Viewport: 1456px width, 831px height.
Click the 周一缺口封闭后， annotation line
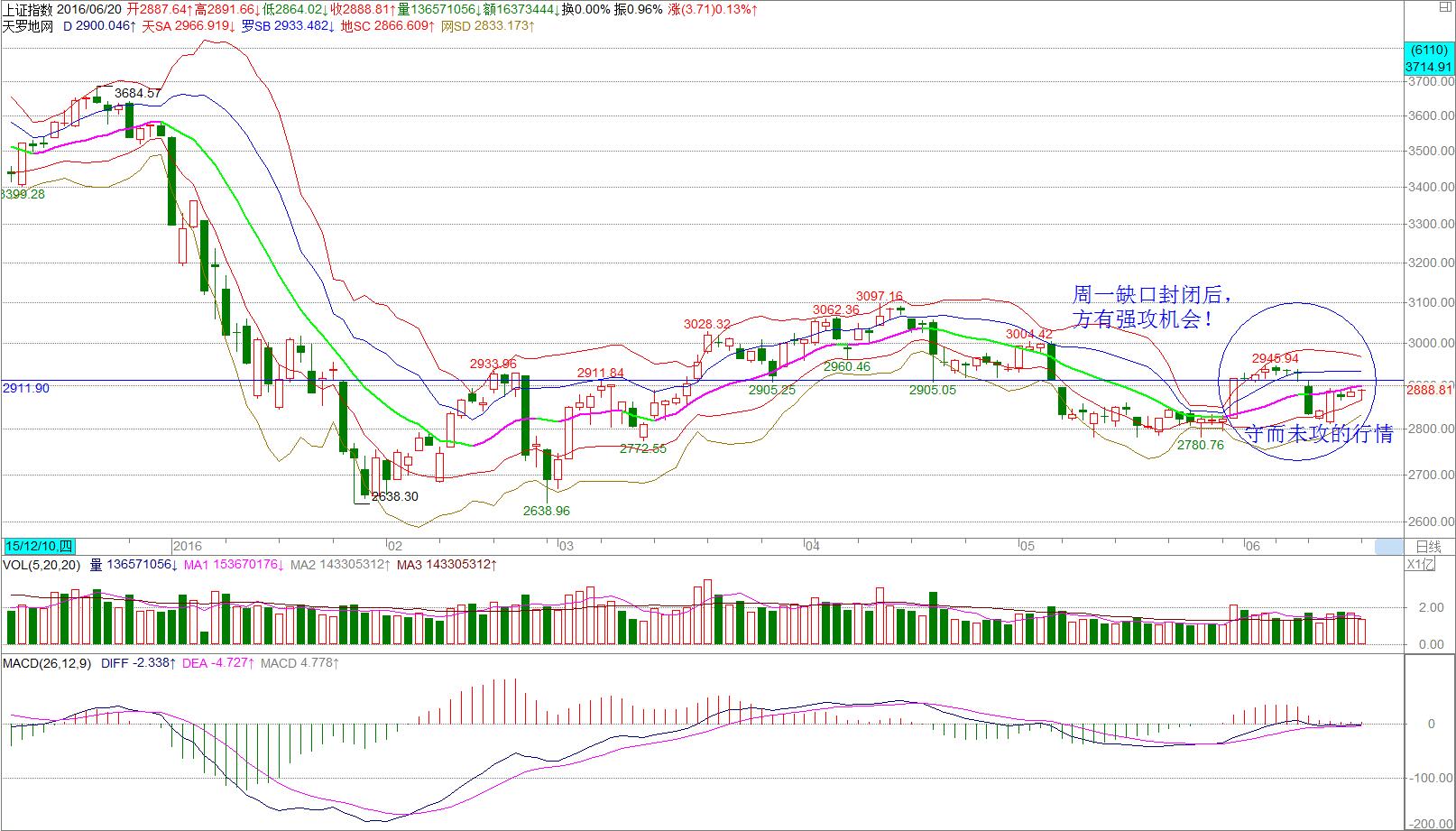coord(1152,295)
